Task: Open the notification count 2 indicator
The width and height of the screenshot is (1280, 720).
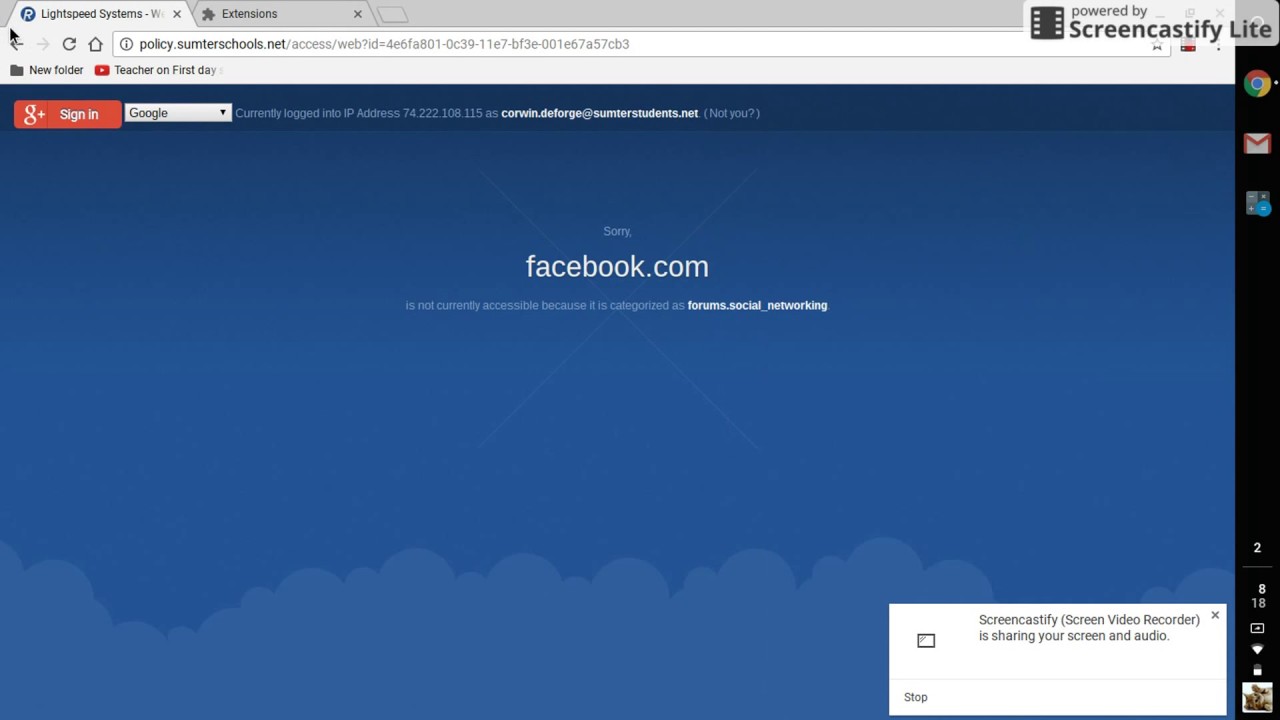Action: (x=1257, y=548)
